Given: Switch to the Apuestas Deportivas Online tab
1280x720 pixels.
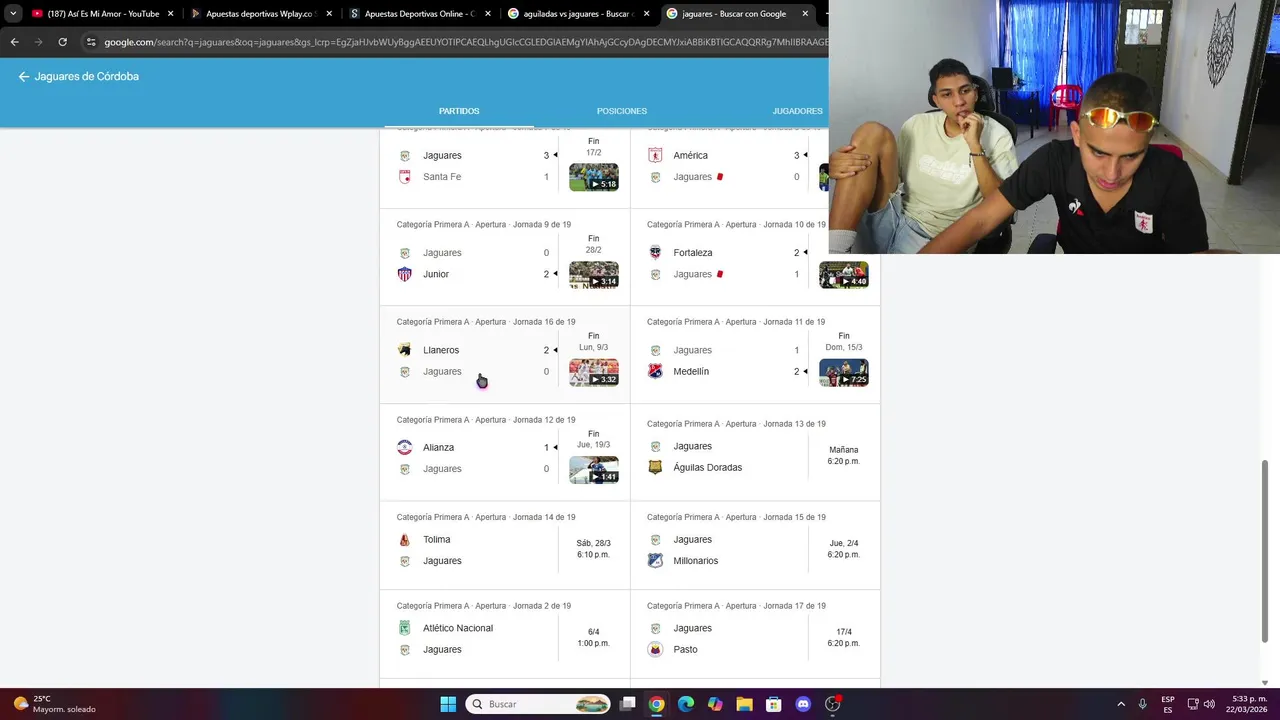Looking at the screenshot, I should (x=420, y=14).
